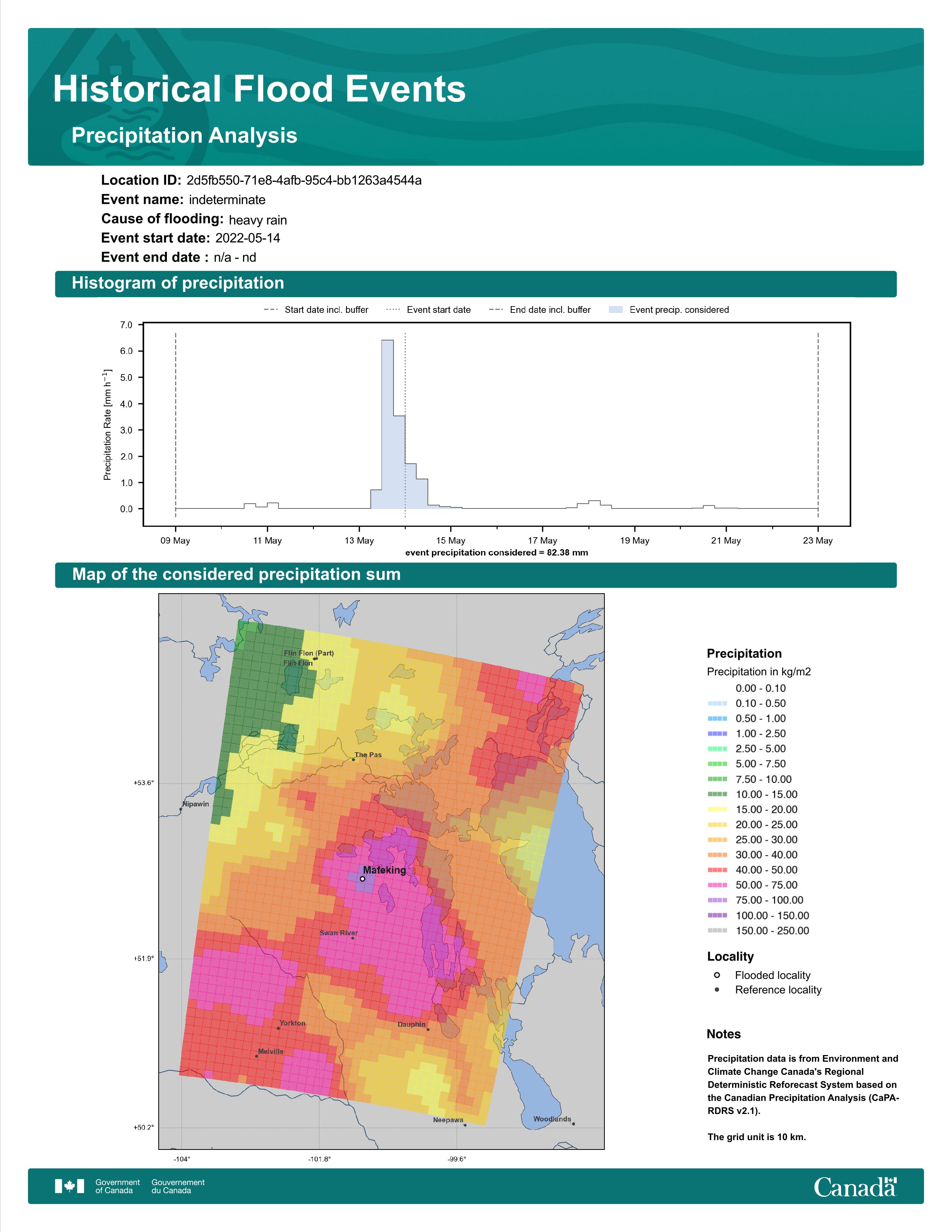Click the Canada wordmark in footer
This screenshot has width=952, height=1232.
click(855, 1186)
